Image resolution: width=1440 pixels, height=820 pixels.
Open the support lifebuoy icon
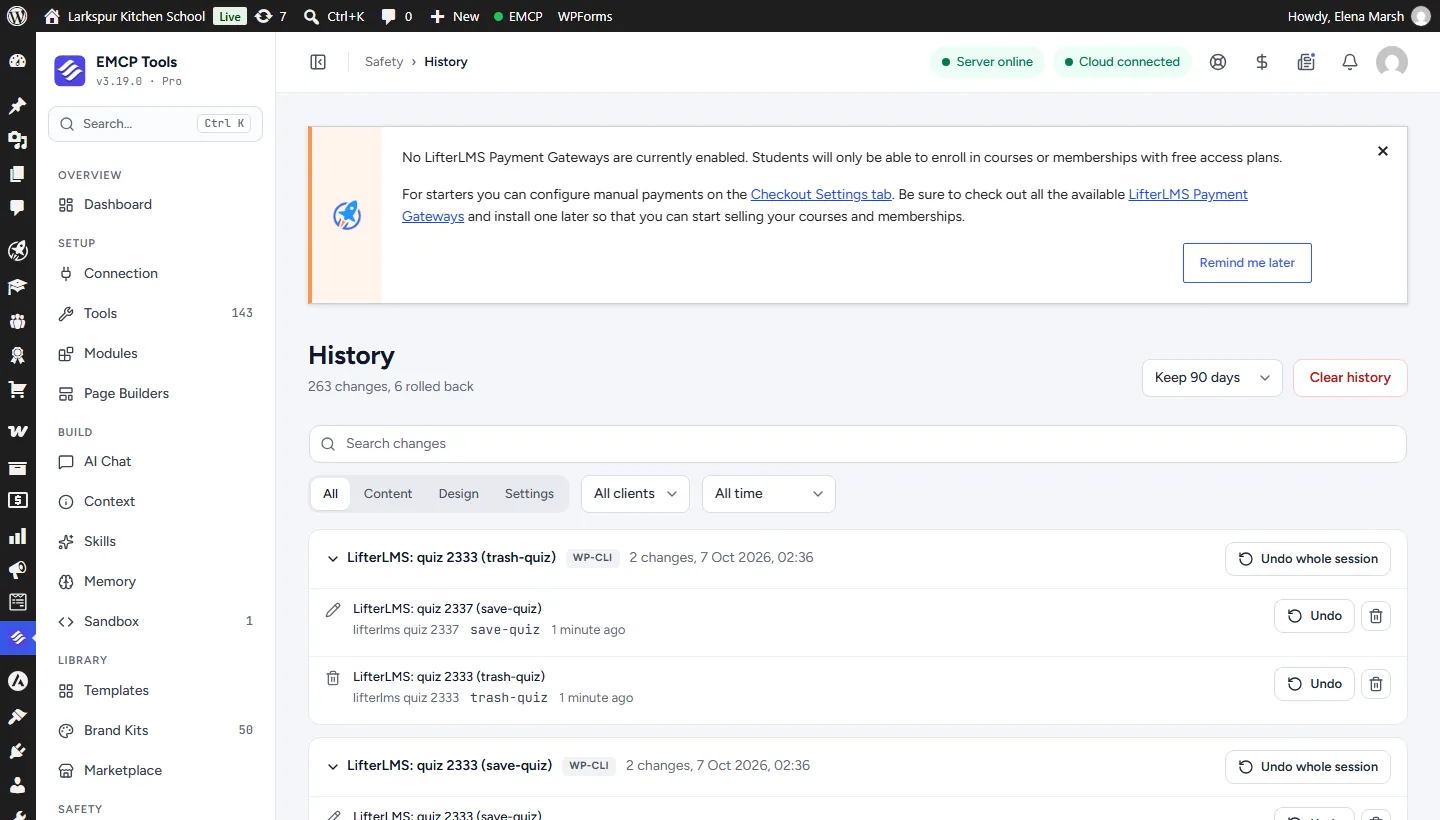click(x=1217, y=62)
